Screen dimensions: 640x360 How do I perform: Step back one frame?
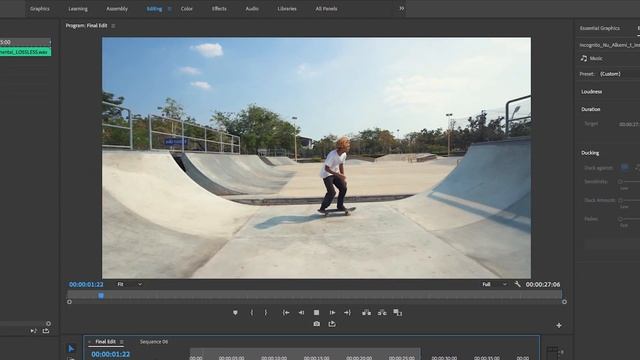point(301,313)
